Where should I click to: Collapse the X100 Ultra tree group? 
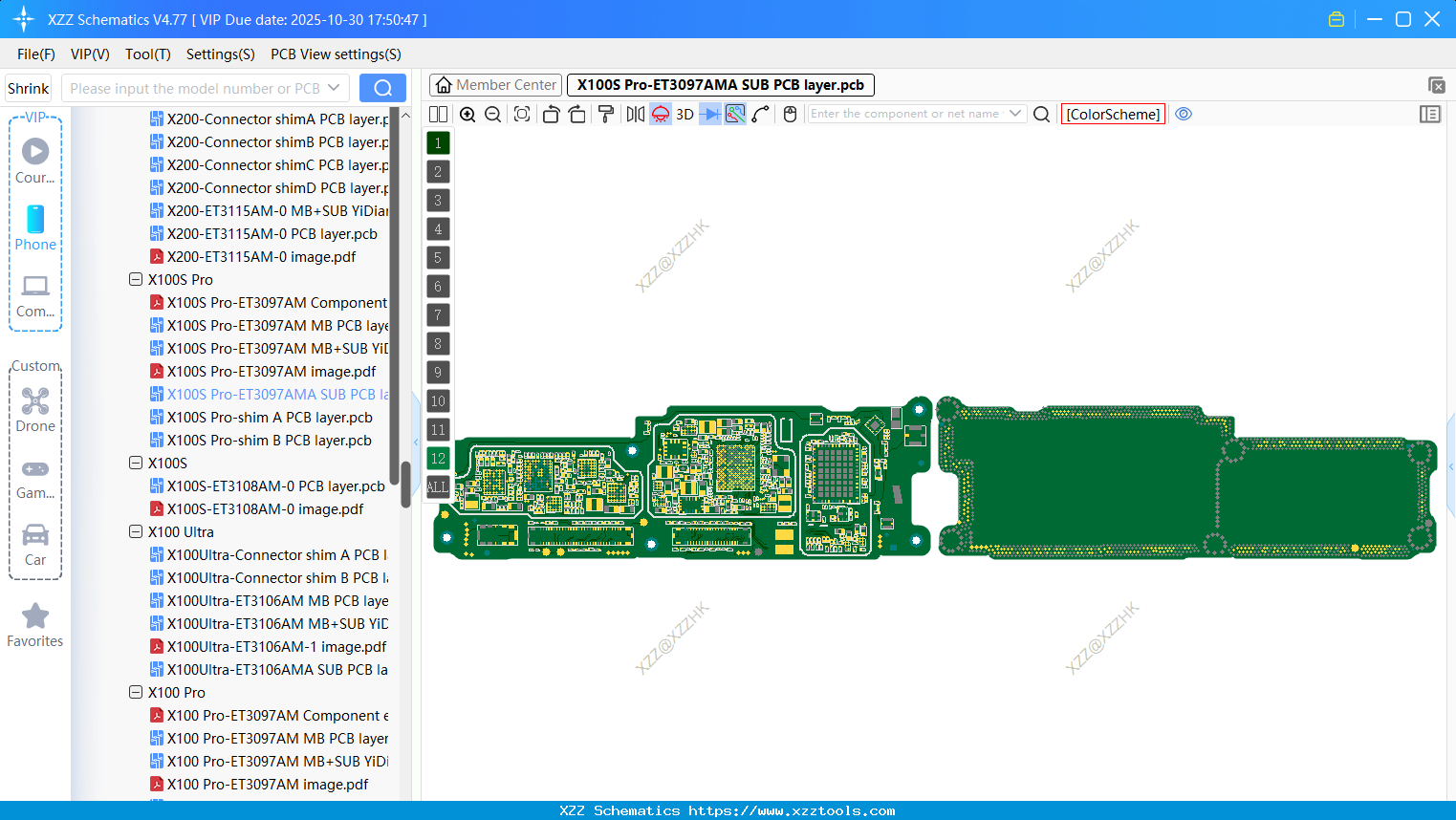coord(136,531)
